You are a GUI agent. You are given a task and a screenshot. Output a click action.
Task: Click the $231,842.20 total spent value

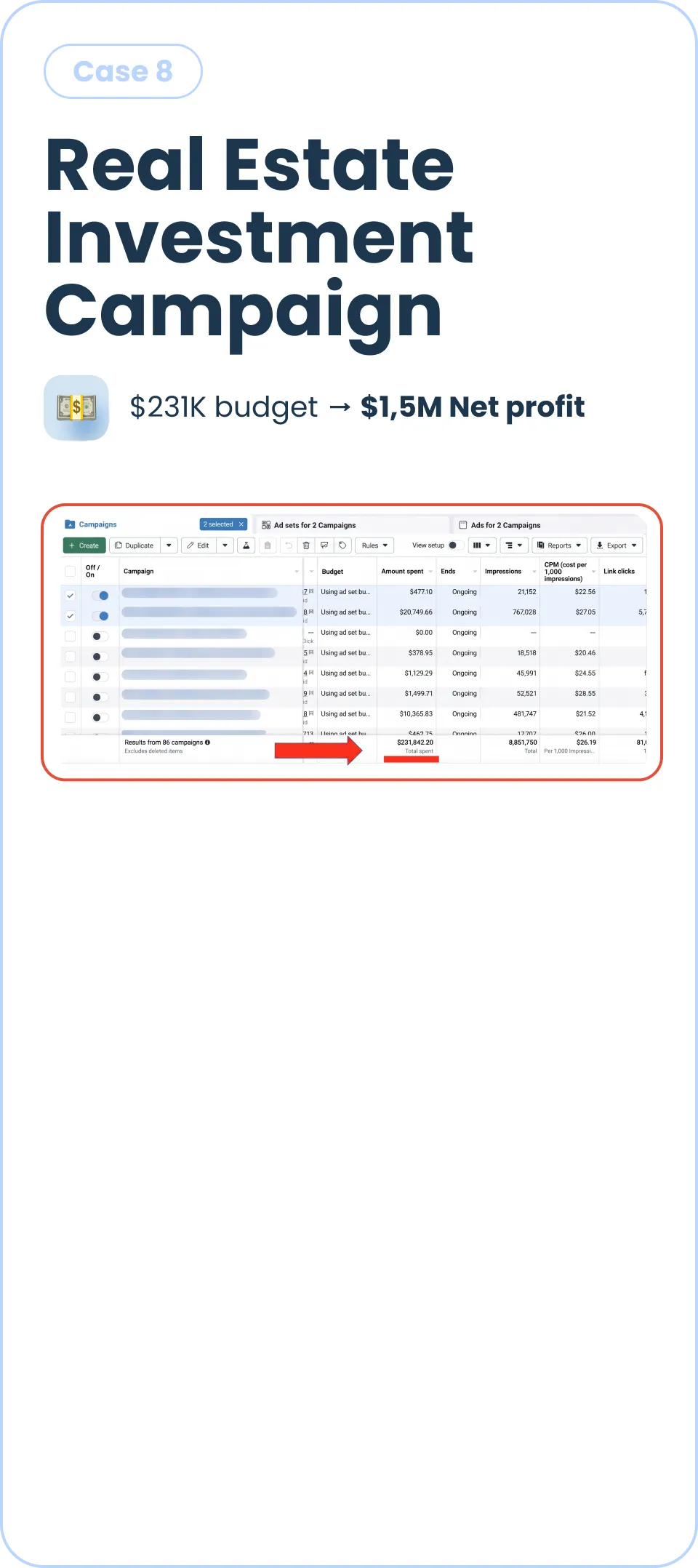tap(415, 743)
